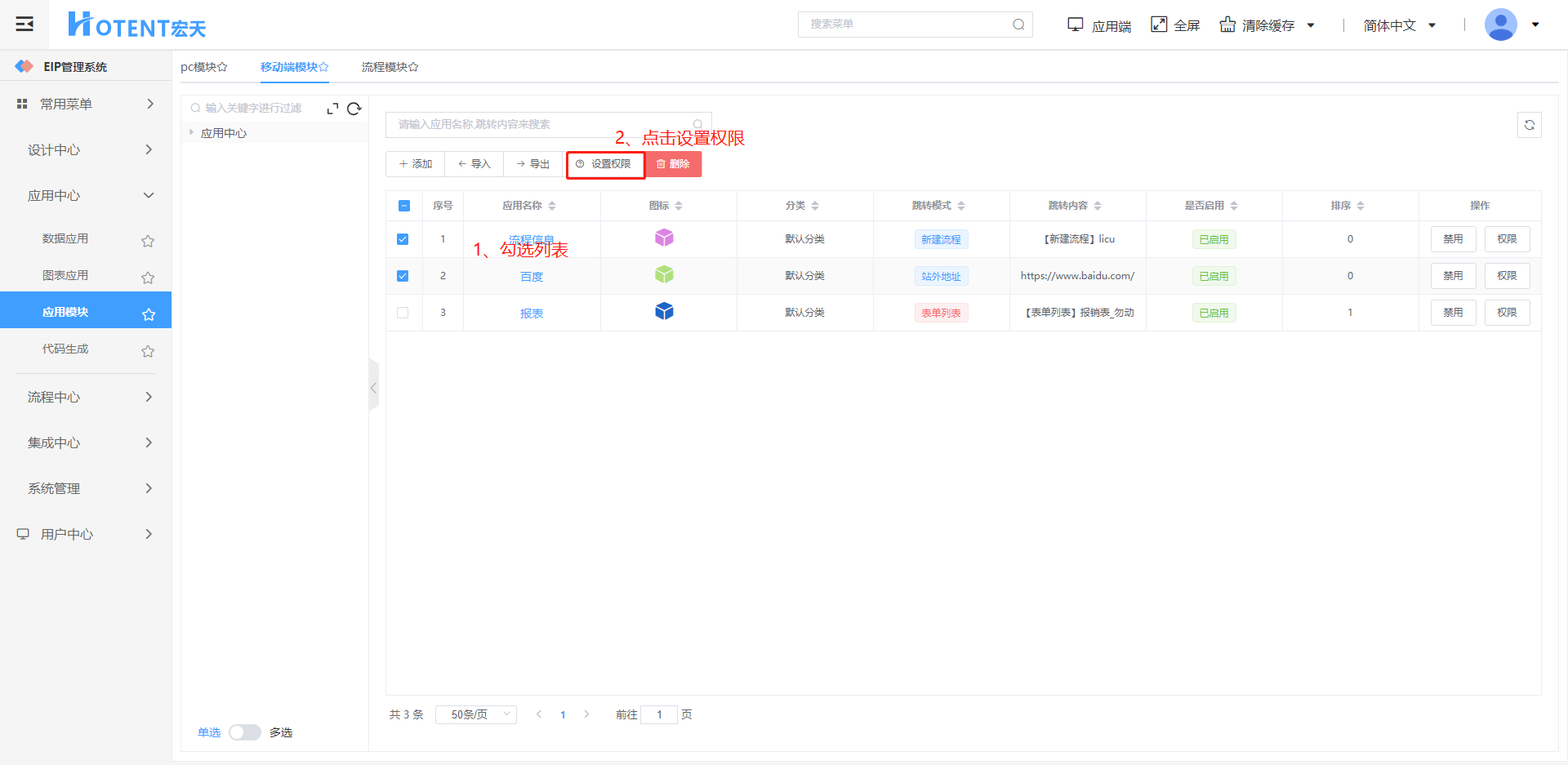Image resolution: width=1568 pixels, height=765 pixels.
Task: Expand the 应用中心 tree node
Action: click(191, 132)
